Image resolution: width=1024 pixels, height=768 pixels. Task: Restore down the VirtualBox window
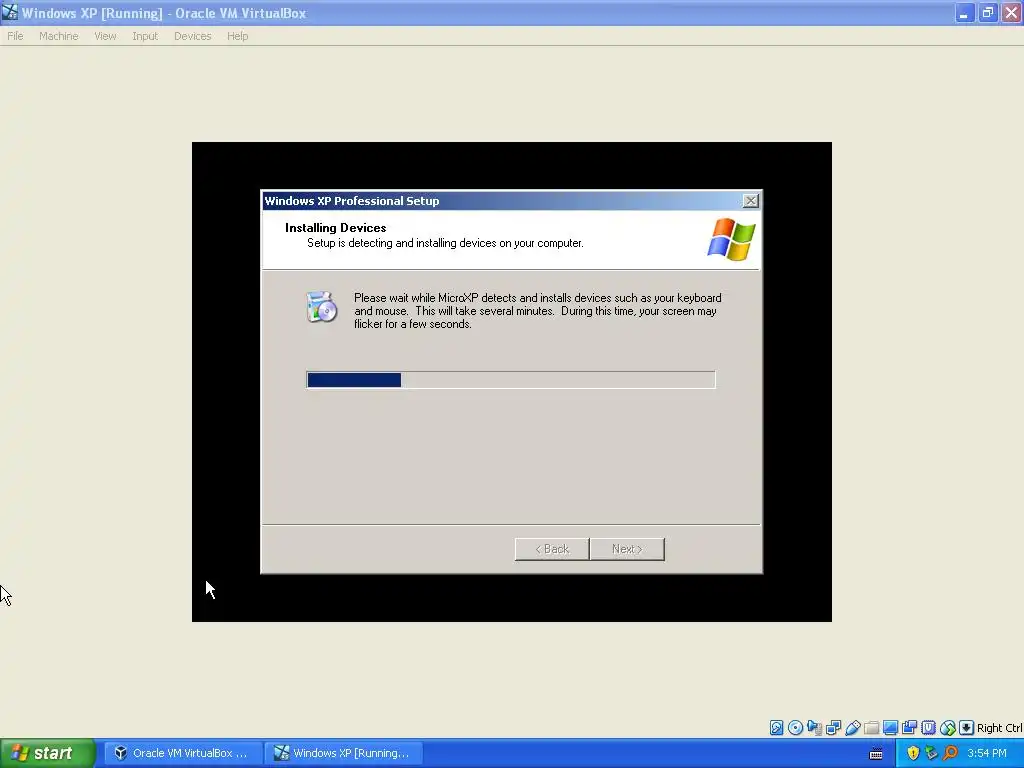(x=988, y=12)
